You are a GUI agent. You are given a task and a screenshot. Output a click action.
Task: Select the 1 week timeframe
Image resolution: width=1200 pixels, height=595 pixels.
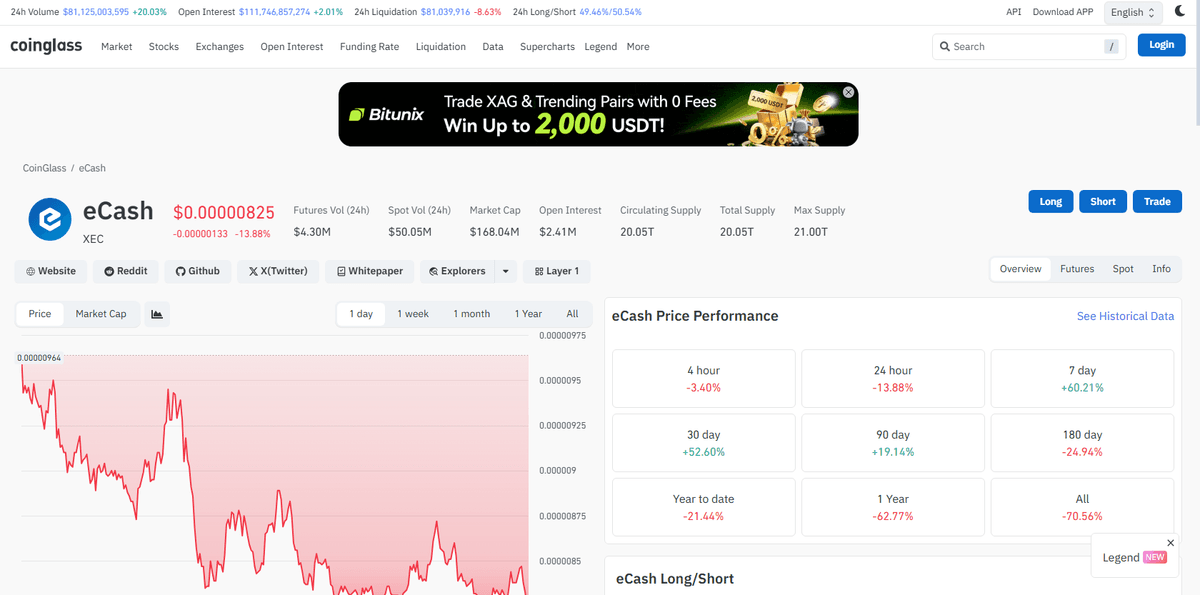pyautogui.click(x=413, y=314)
